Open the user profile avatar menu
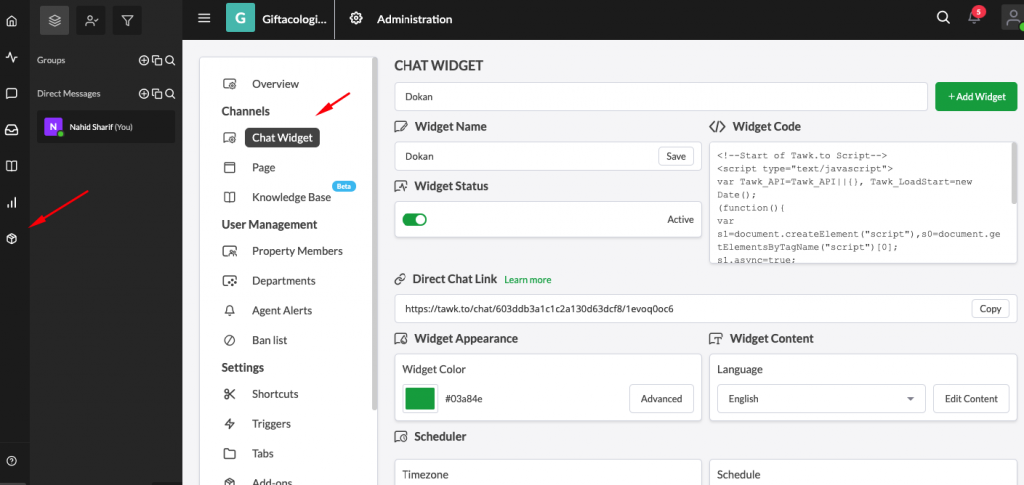This screenshot has height=485, width=1024. point(1012,18)
